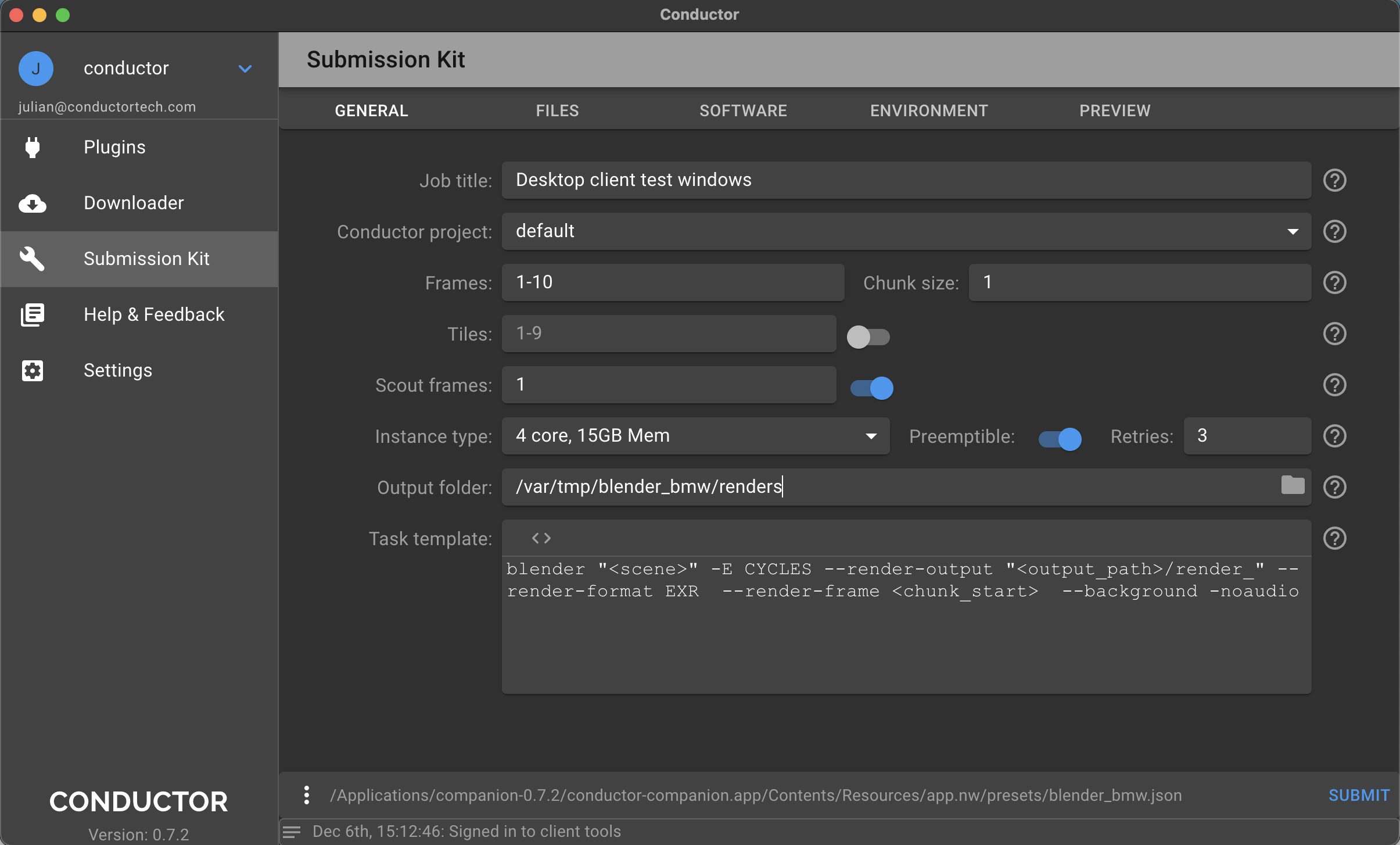Viewport: 1400px width, 845px height.
Task: Click the Tiles input field
Action: [669, 334]
